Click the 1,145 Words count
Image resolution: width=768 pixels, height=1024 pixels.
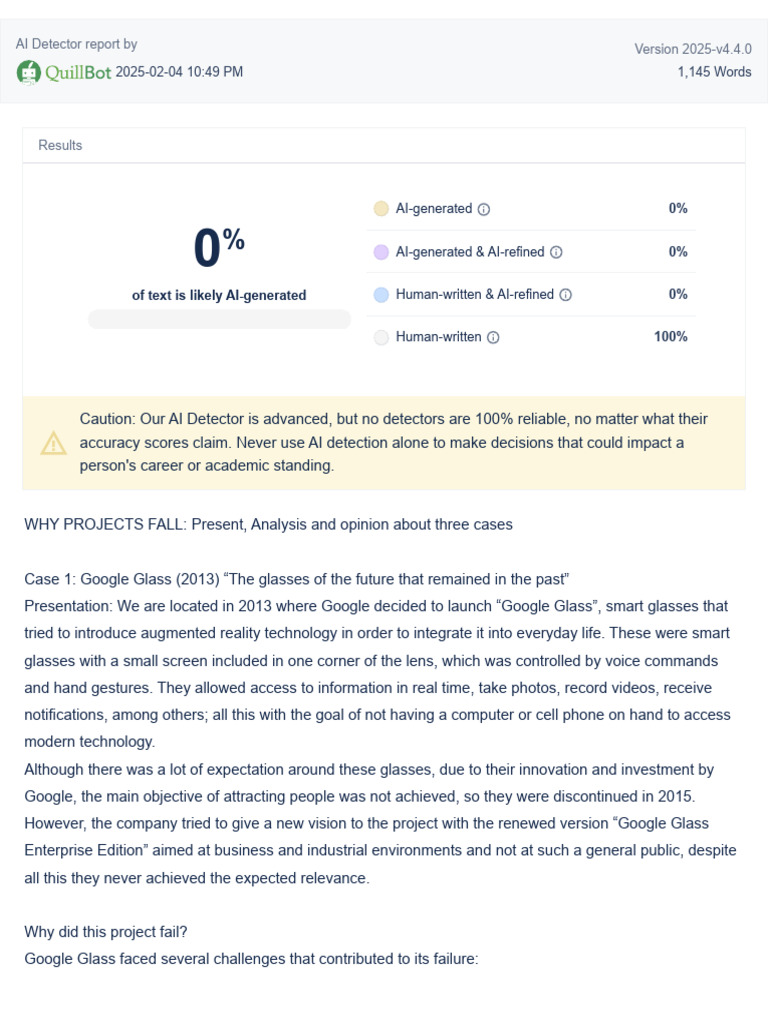[714, 72]
